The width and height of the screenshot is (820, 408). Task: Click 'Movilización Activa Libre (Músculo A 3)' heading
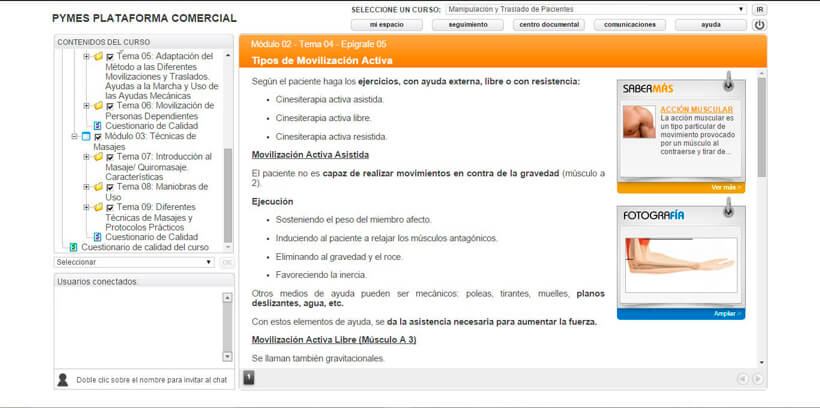click(x=334, y=339)
